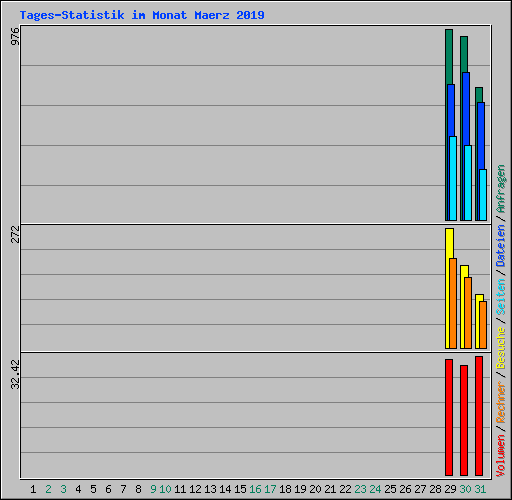Click the green Anfragen bar for day 31
The image size is (512, 500).
(479, 95)
